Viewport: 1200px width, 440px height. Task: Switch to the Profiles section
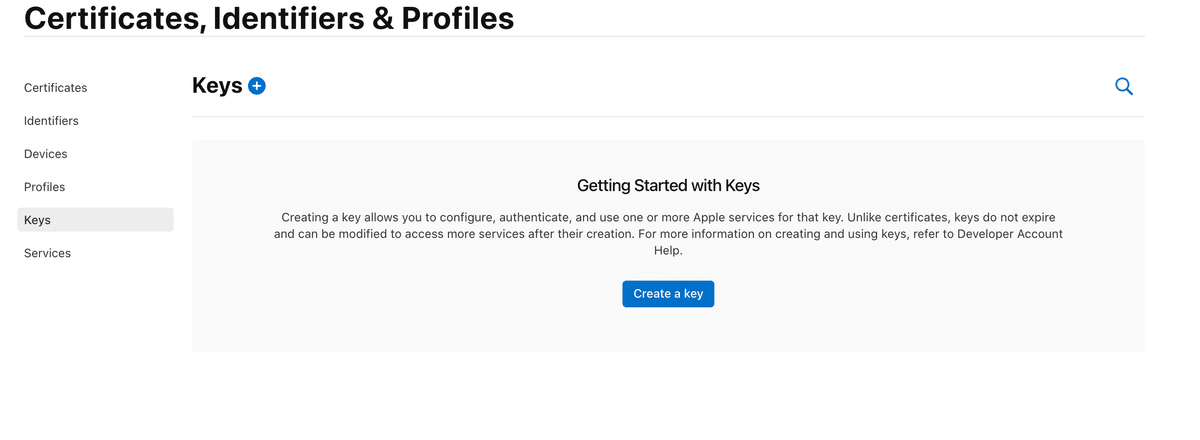pos(45,187)
